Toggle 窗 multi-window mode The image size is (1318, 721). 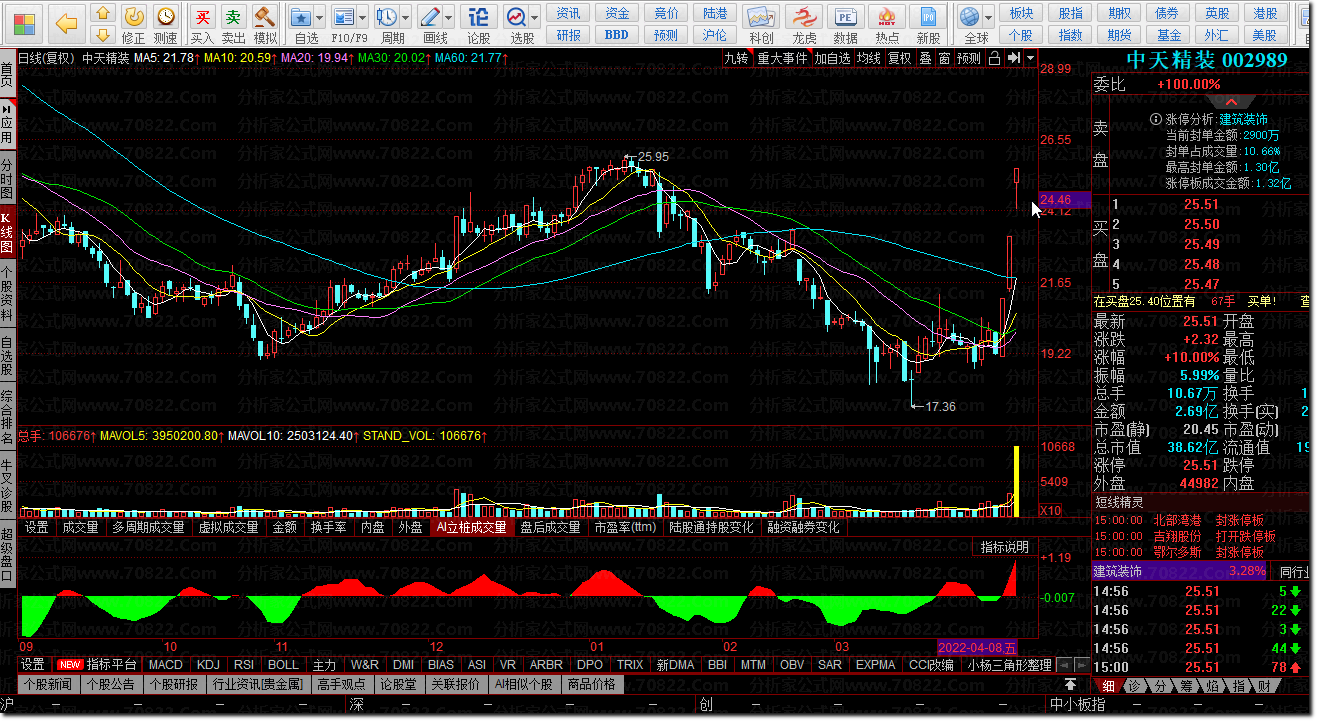[945, 58]
